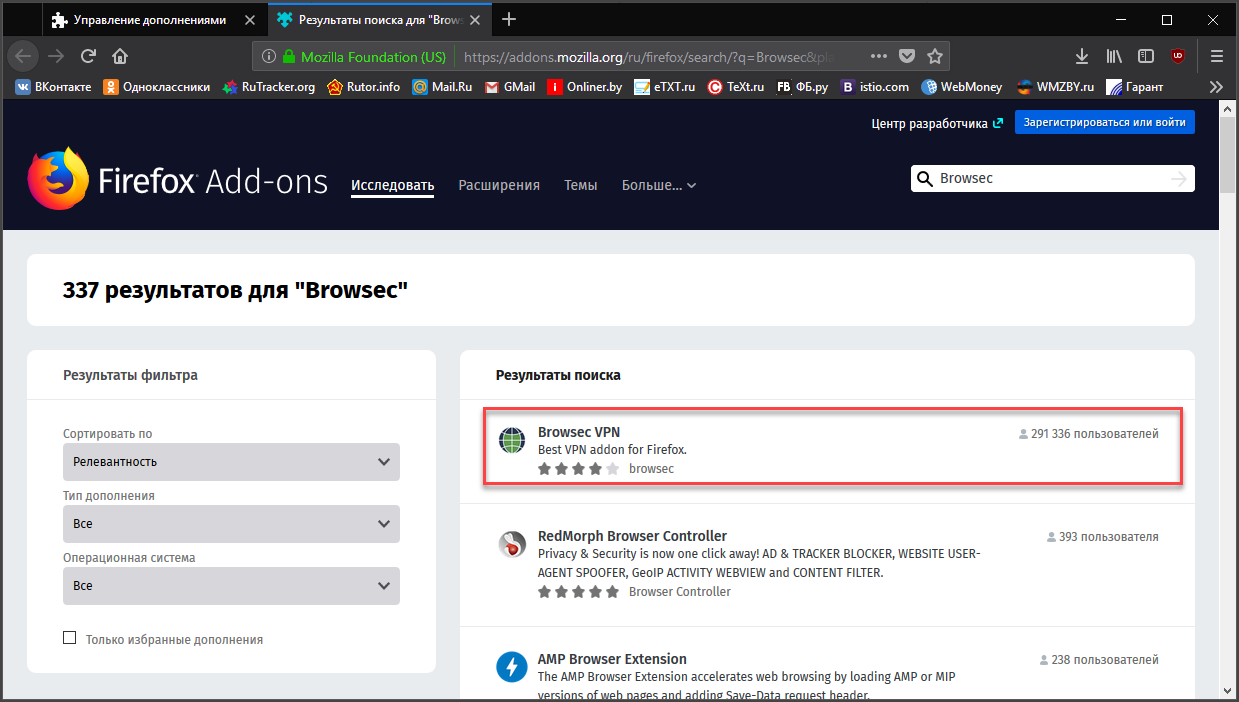Click the Browsec VPN globe icon
This screenshot has height=702, width=1239.
(x=512, y=440)
